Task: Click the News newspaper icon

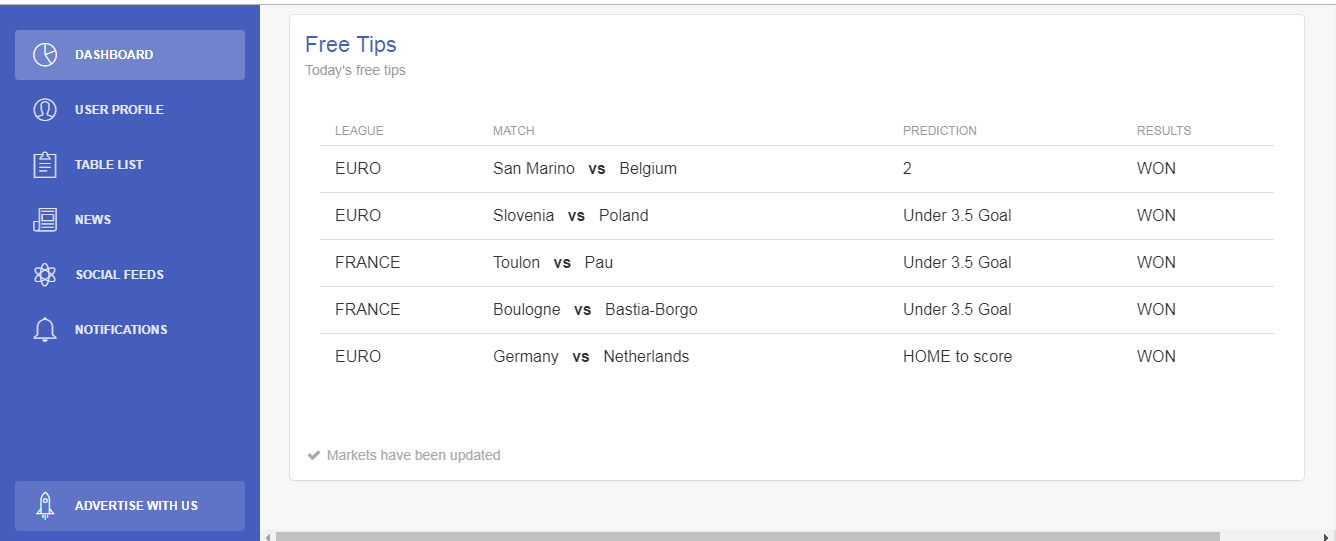Action: (45, 220)
